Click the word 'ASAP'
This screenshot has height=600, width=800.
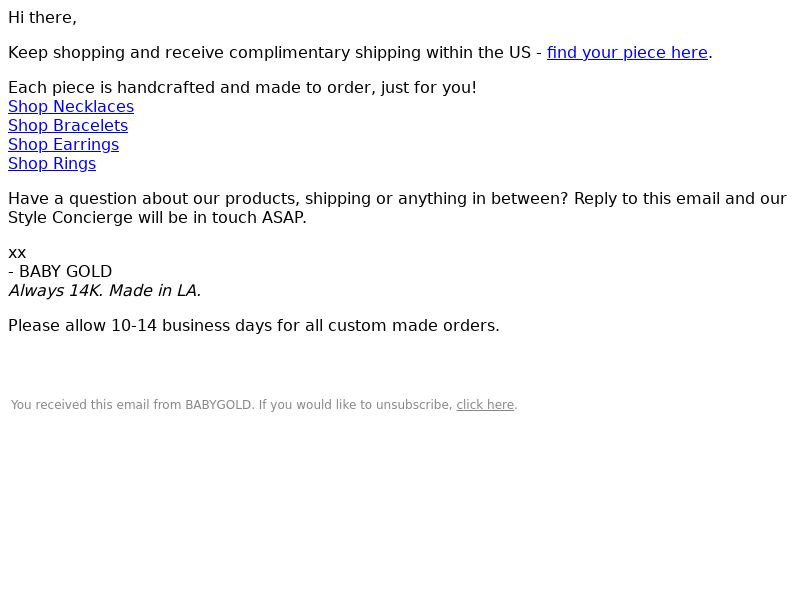284,218
